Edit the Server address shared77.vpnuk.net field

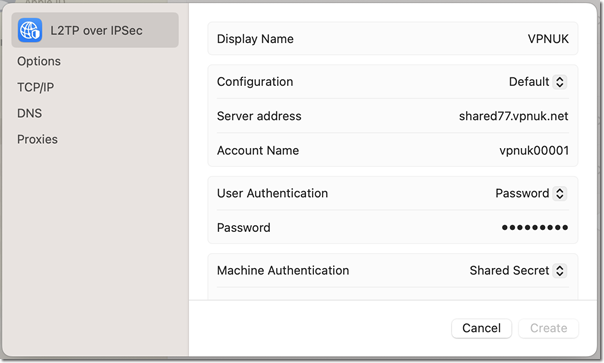pyautogui.click(x=513, y=116)
